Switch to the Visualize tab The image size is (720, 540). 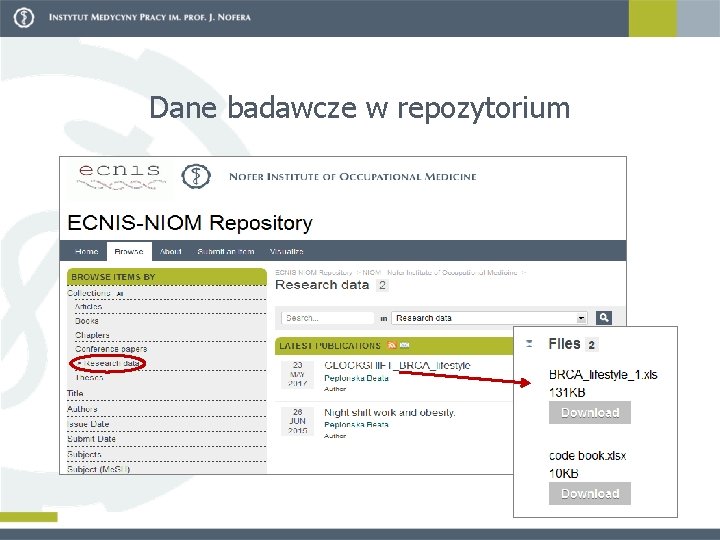[x=287, y=251]
